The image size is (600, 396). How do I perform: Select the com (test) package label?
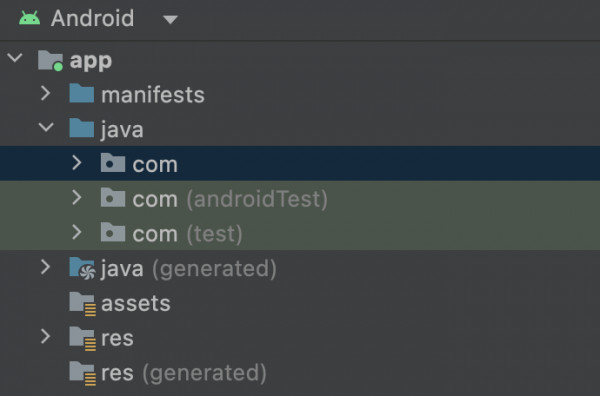pyautogui.click(x=188, y=234)
